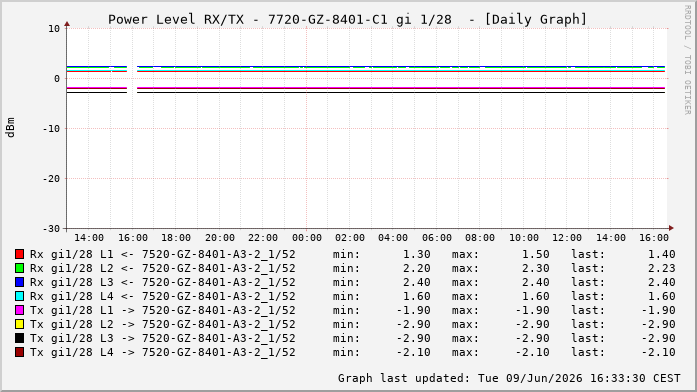Click the Tx L1 min value -1.90
Viewport: 697px width, 392px height.
point(413,310)
